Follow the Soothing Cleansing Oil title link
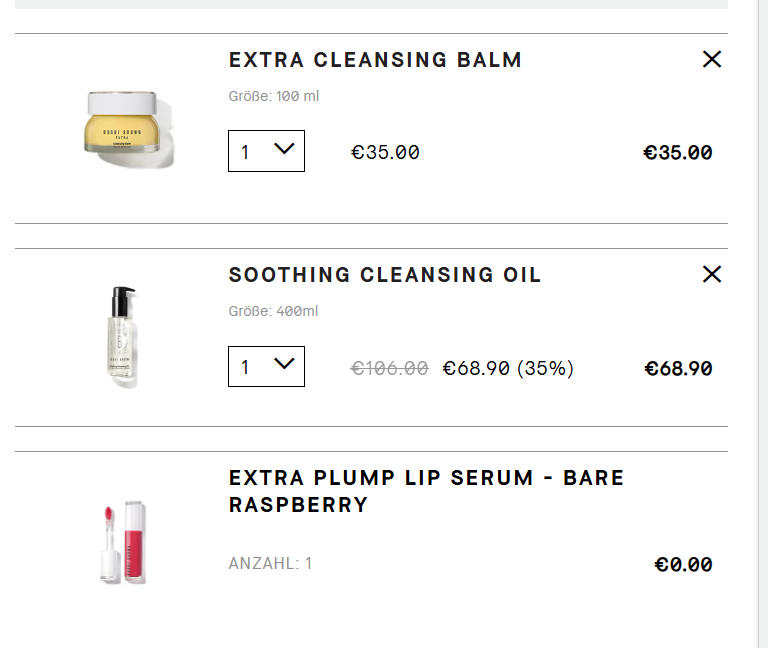 click(385, 275)
